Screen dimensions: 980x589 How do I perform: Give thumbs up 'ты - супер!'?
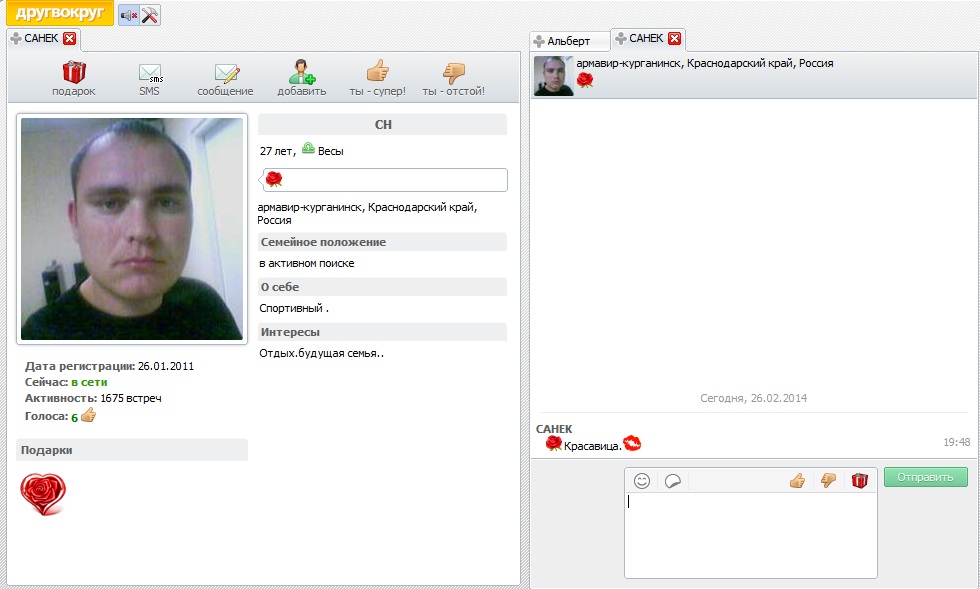pyautogui.click(x=378, y=78)
